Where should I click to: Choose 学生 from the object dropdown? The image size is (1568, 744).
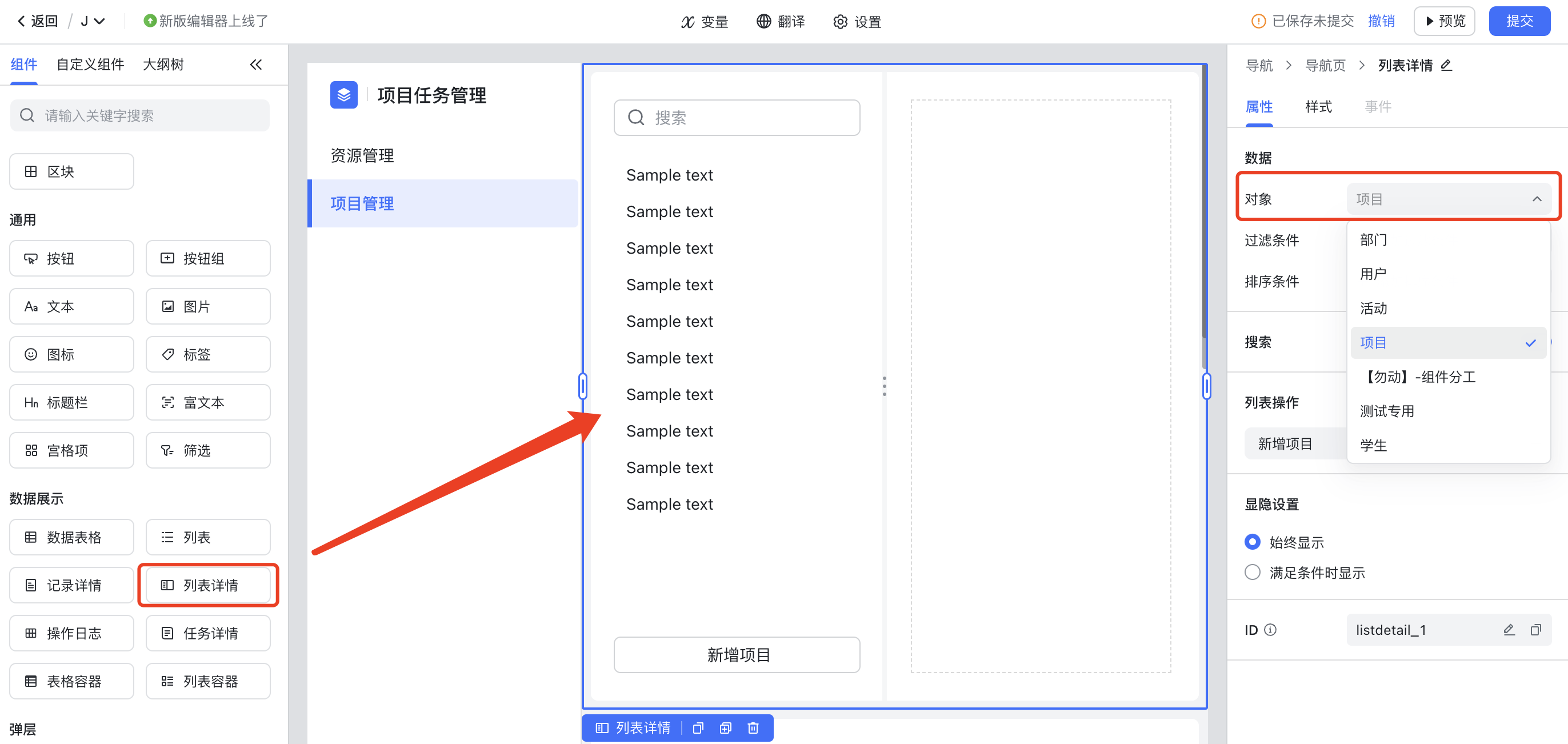click(1448, 446)
